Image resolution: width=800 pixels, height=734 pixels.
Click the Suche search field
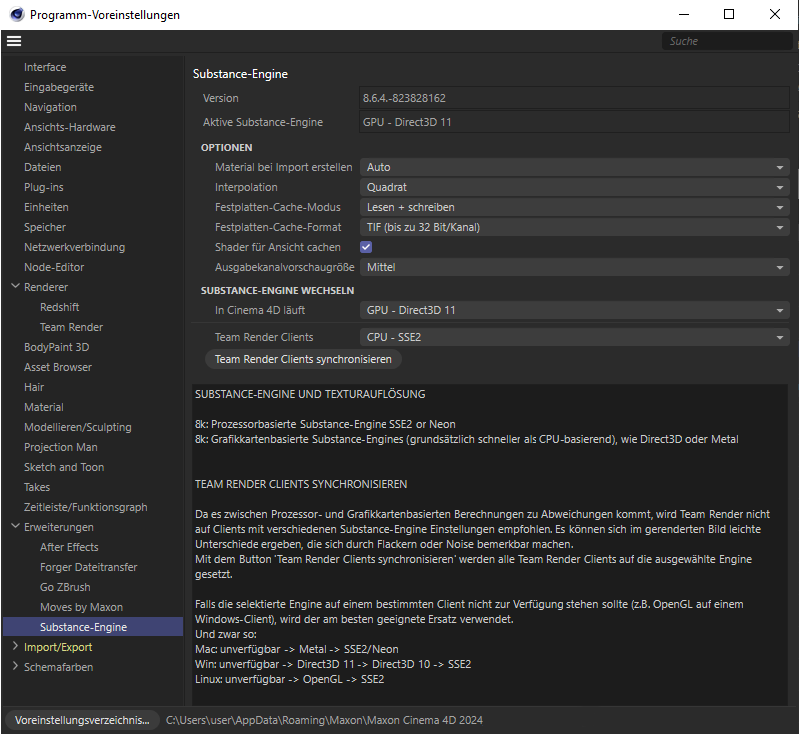pyautogui.click(x=727, y=41)
